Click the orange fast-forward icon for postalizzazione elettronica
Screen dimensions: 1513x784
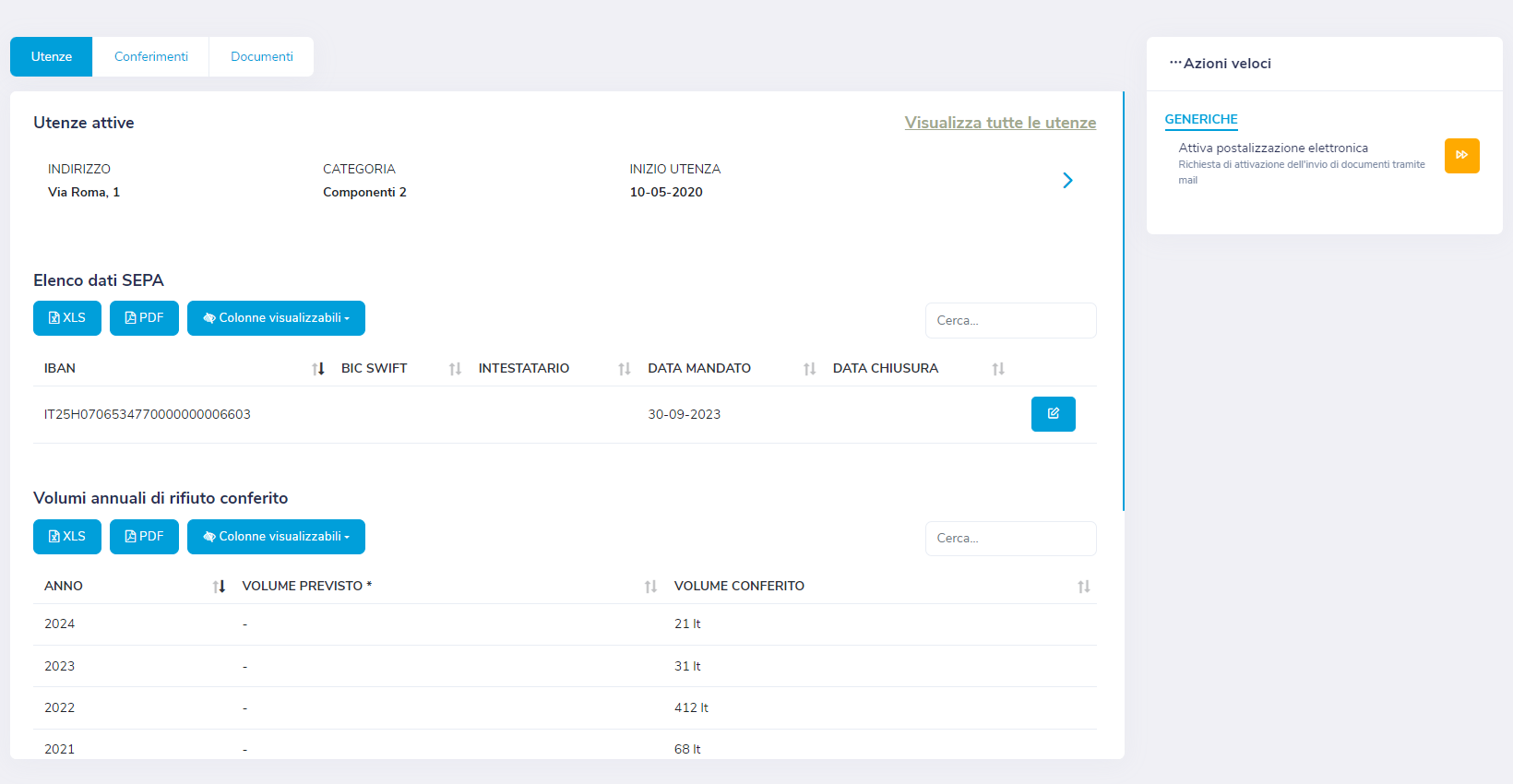1461,156
